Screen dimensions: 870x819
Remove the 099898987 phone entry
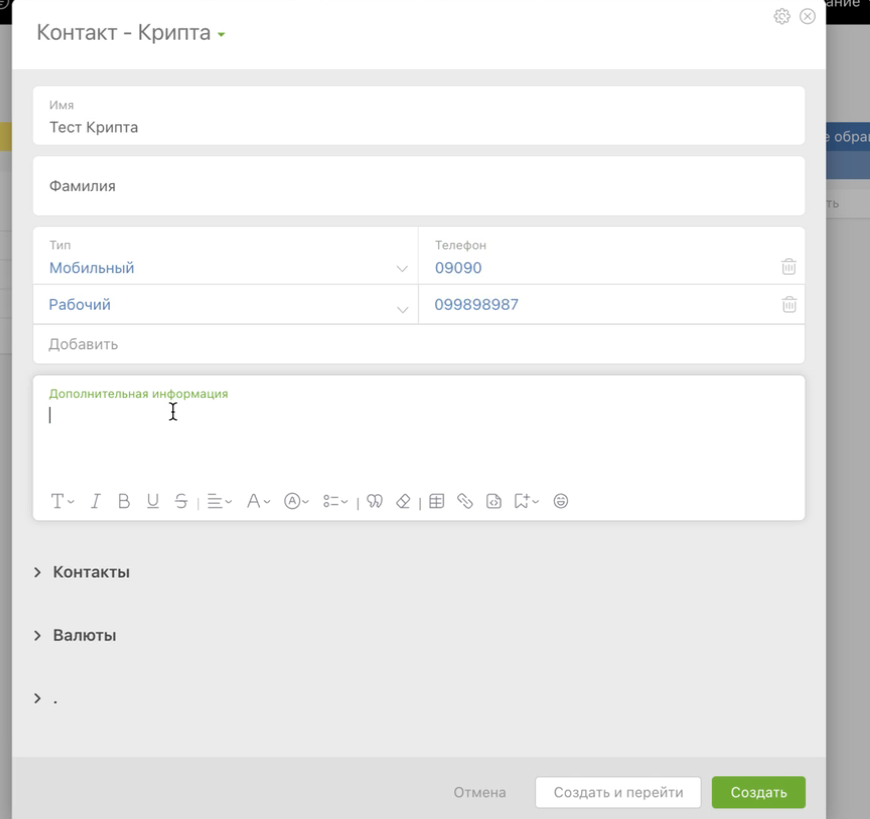(x=789, y=305)
